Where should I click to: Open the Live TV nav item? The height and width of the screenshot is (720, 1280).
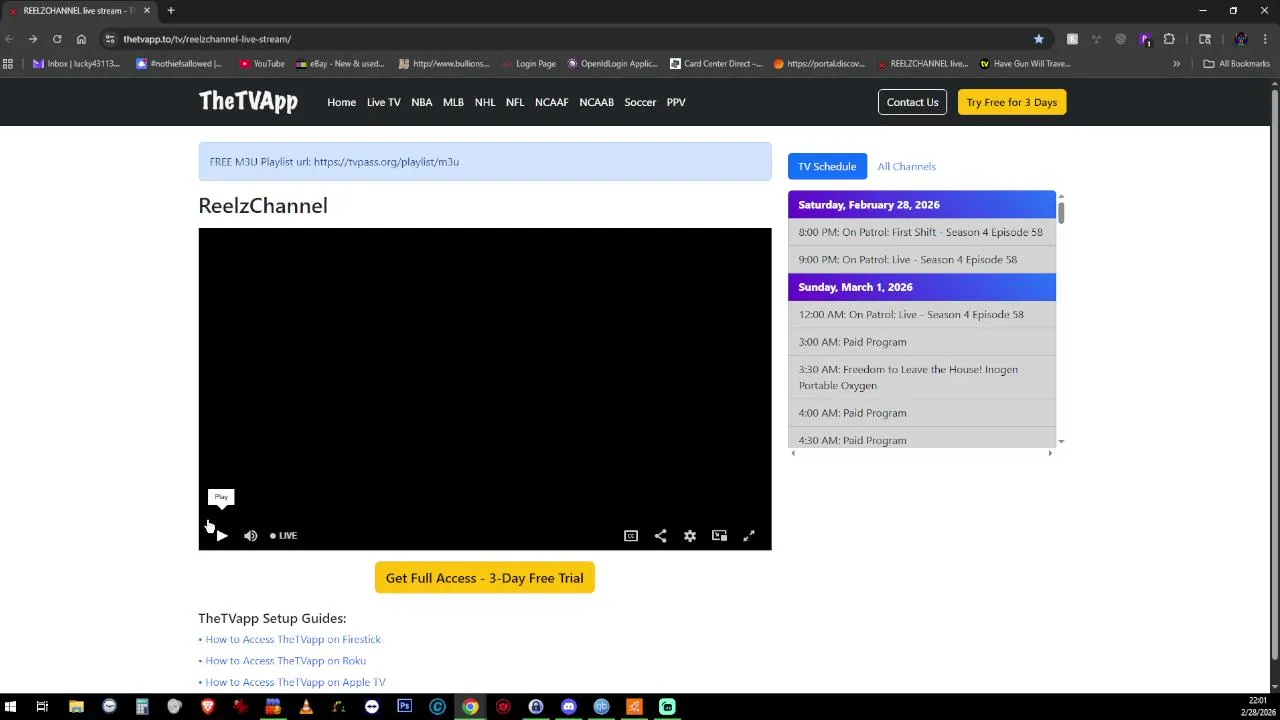383,102
